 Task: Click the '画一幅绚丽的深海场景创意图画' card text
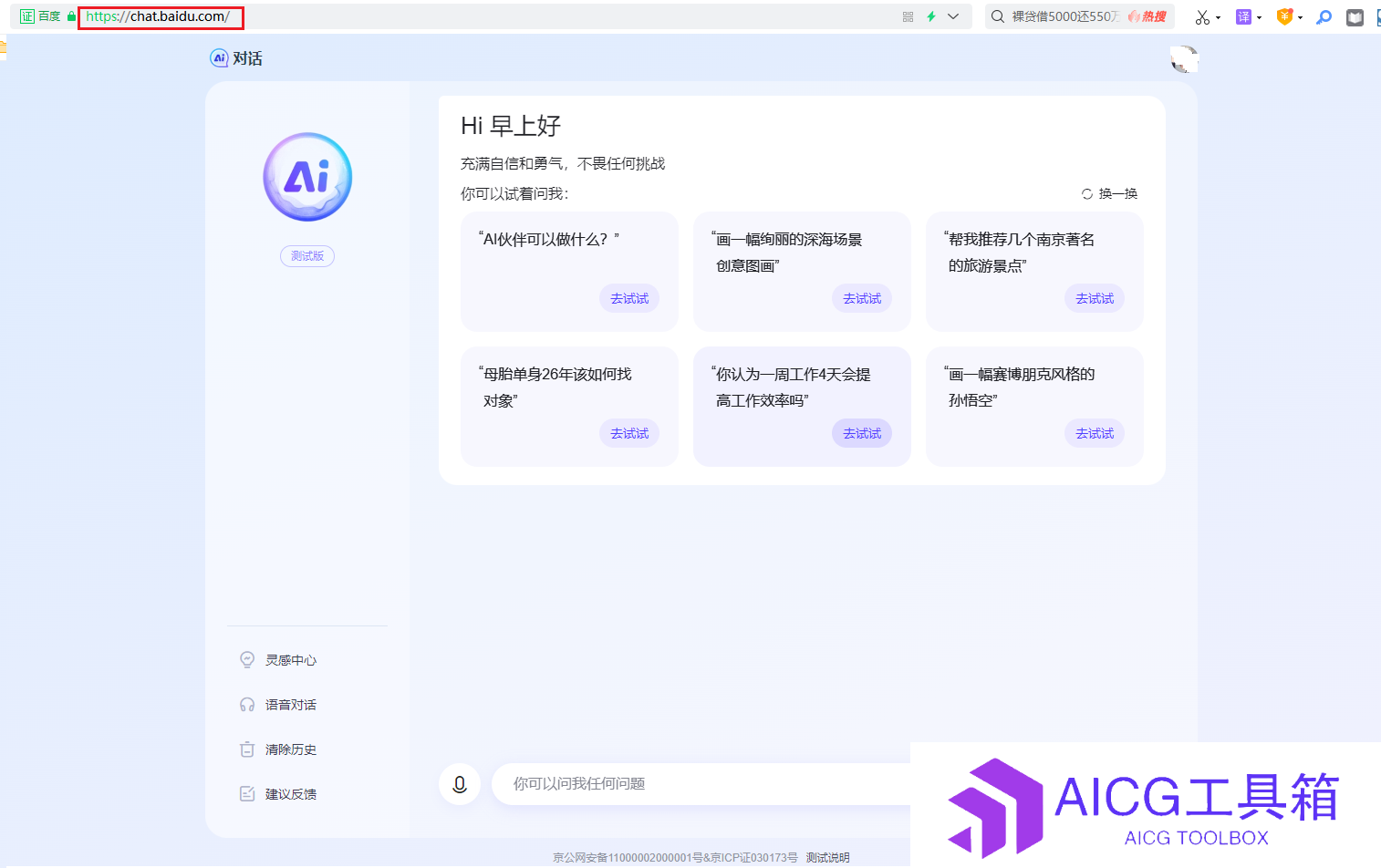tap(787, 253)
